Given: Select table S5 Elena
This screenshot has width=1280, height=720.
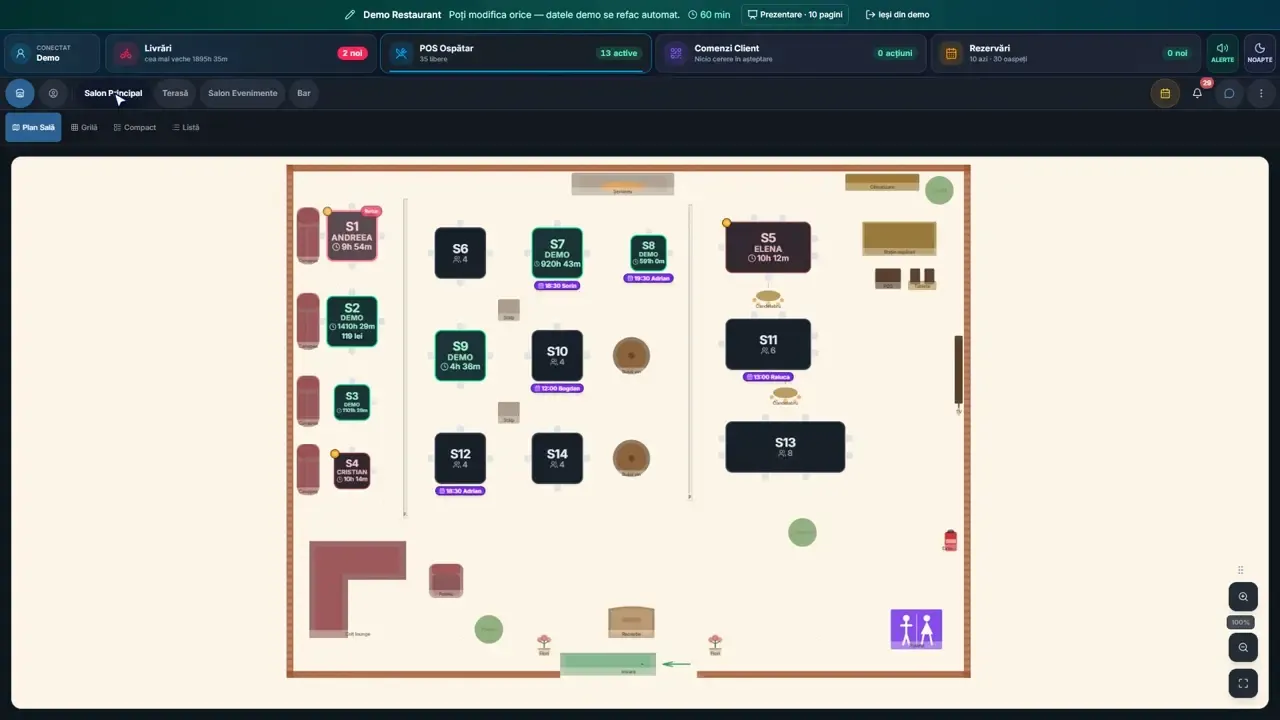Looking at the screenshot, I should [x=768, y=247].
